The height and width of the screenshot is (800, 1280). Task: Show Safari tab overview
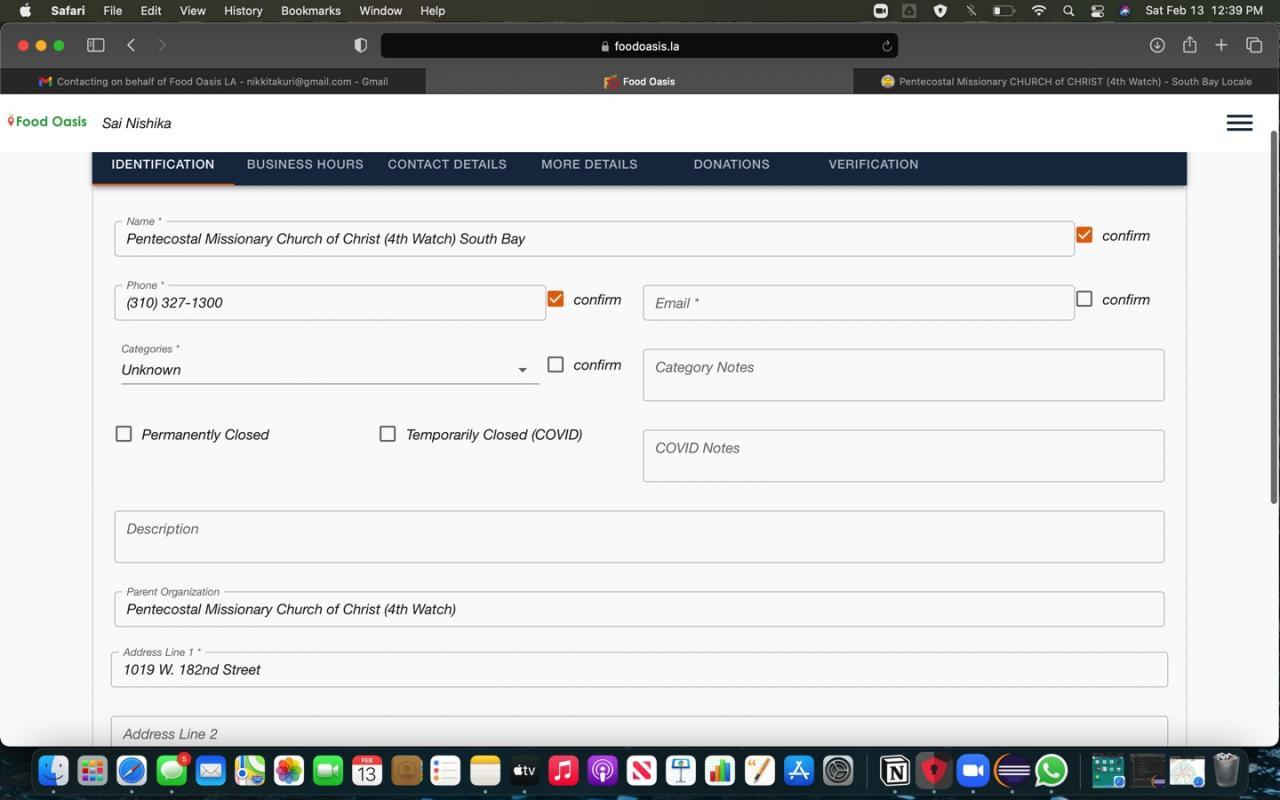[1253, 45]
